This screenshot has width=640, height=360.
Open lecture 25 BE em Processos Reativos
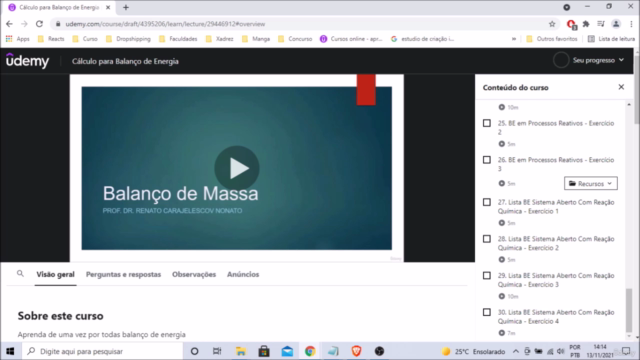coord(556,127)
